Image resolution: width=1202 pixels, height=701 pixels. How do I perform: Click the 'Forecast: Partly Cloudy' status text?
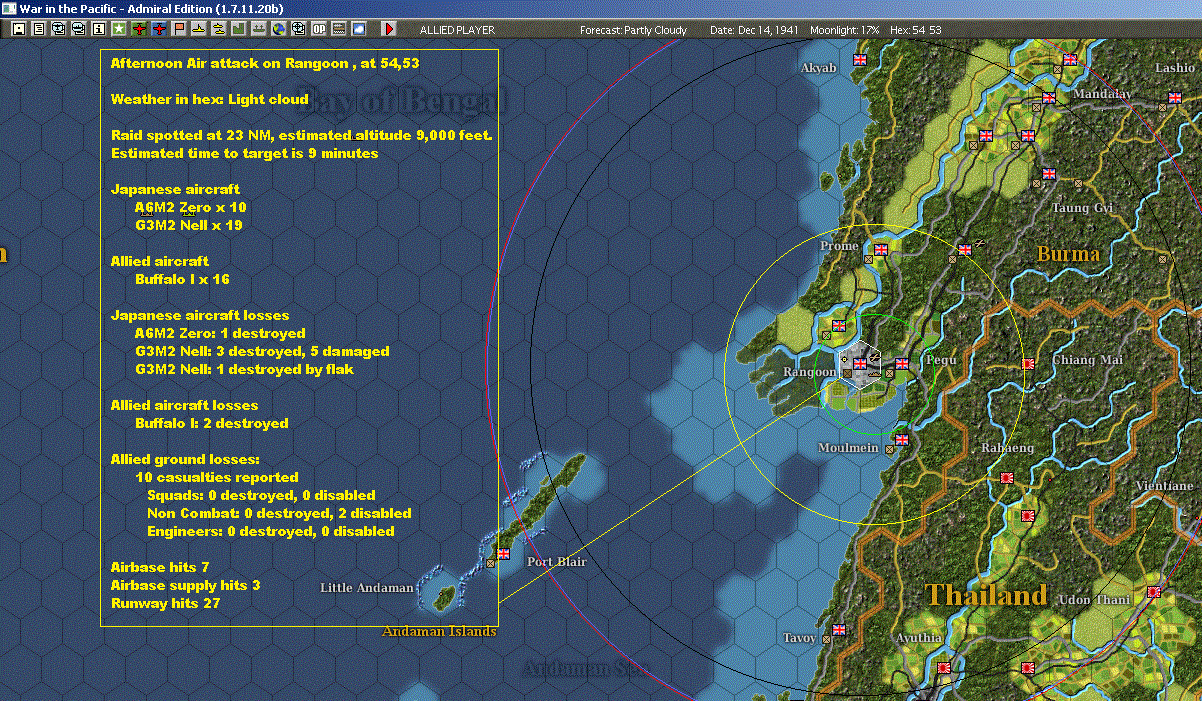tap(634, 30)
